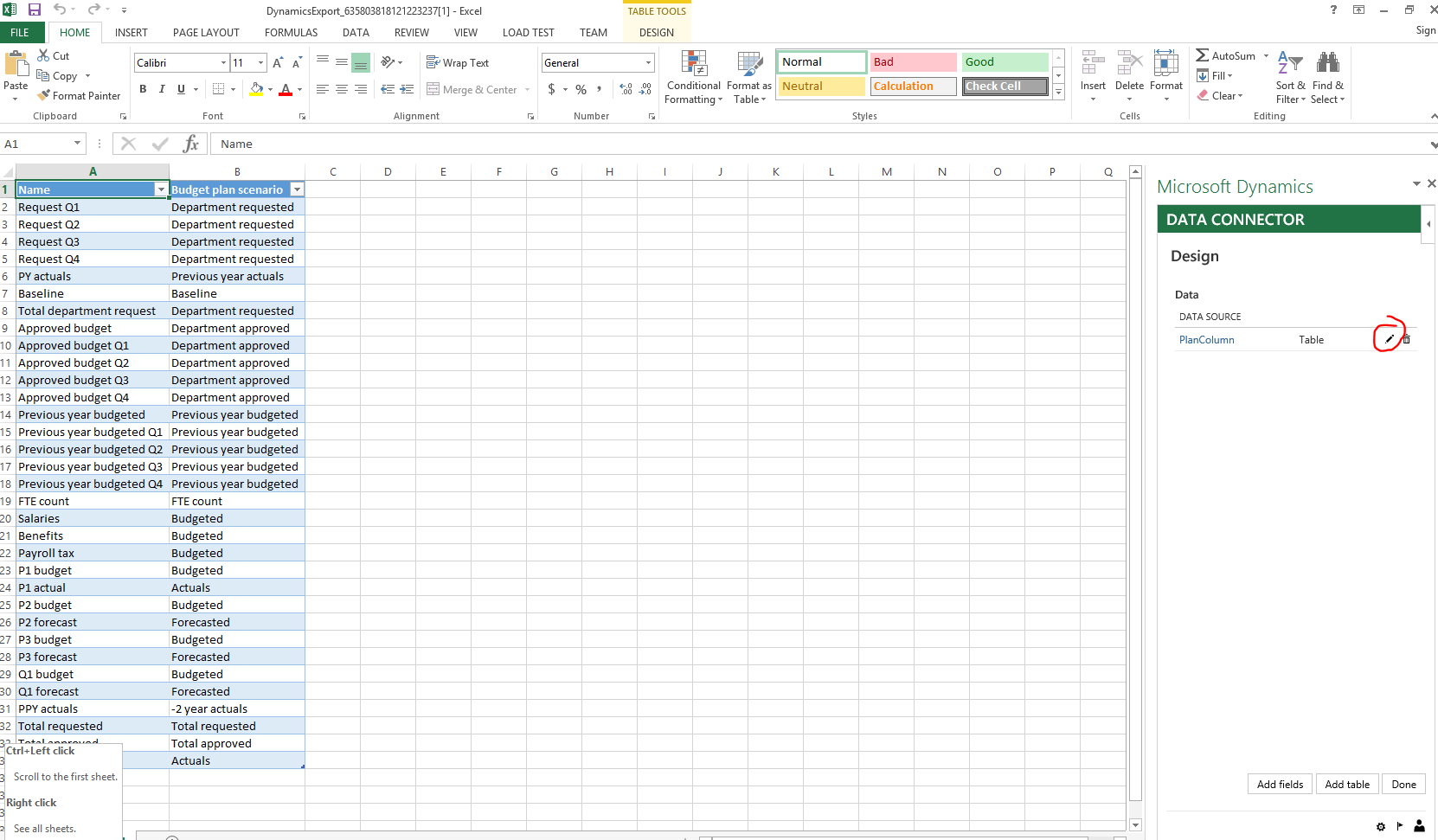Open Format as Table gallery
This screenshot has width=1438, height=840.
tap(749, 77)
